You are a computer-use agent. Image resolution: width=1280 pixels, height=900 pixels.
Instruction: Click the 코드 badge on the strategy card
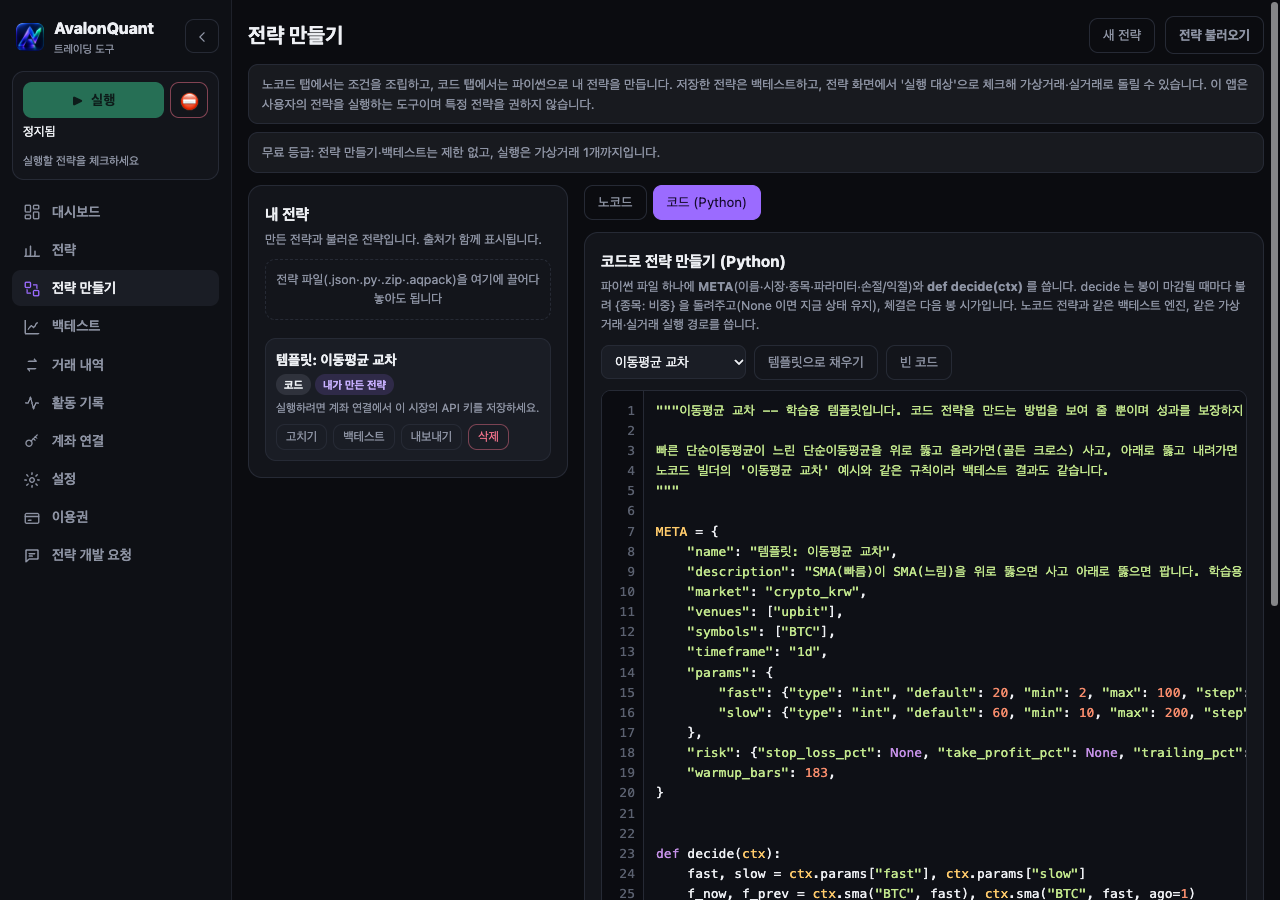tap(293, 385)
